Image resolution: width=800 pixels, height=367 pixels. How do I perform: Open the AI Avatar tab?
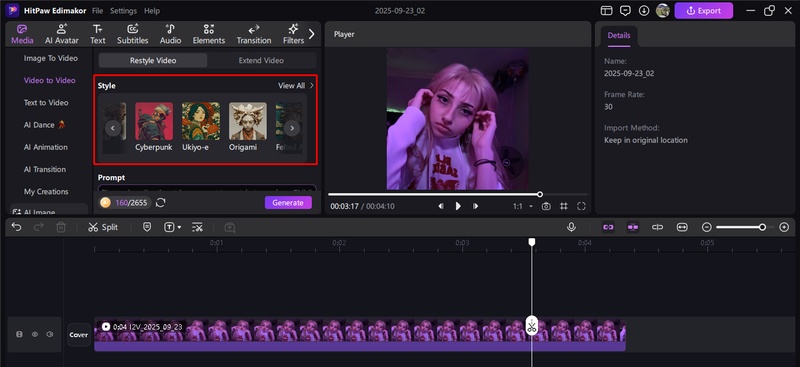(x=62, y=34)
